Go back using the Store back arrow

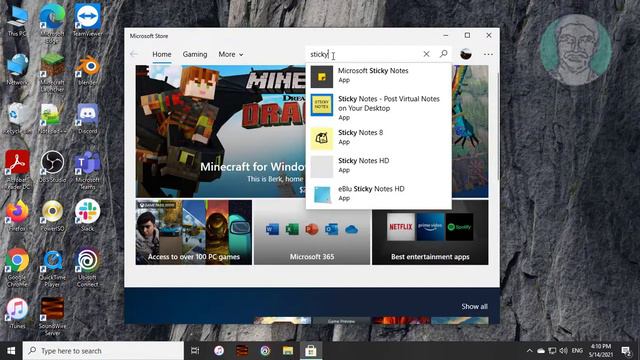pos(134,54)
